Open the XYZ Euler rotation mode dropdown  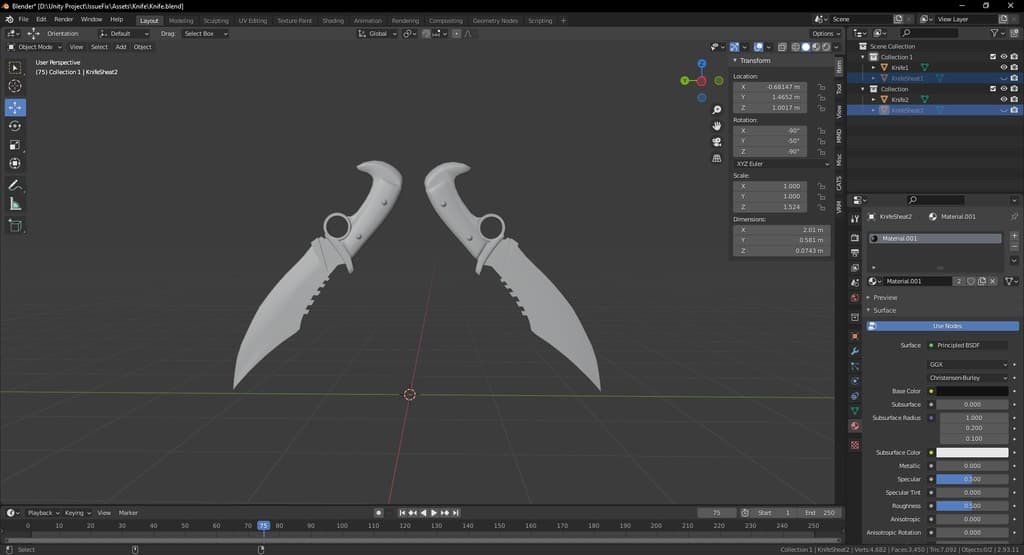click(781, 163)
